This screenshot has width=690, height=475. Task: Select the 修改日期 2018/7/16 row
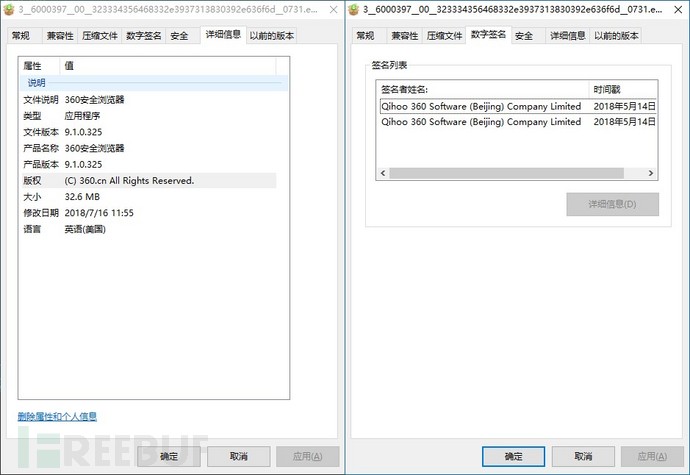click(x=148, y=213)
